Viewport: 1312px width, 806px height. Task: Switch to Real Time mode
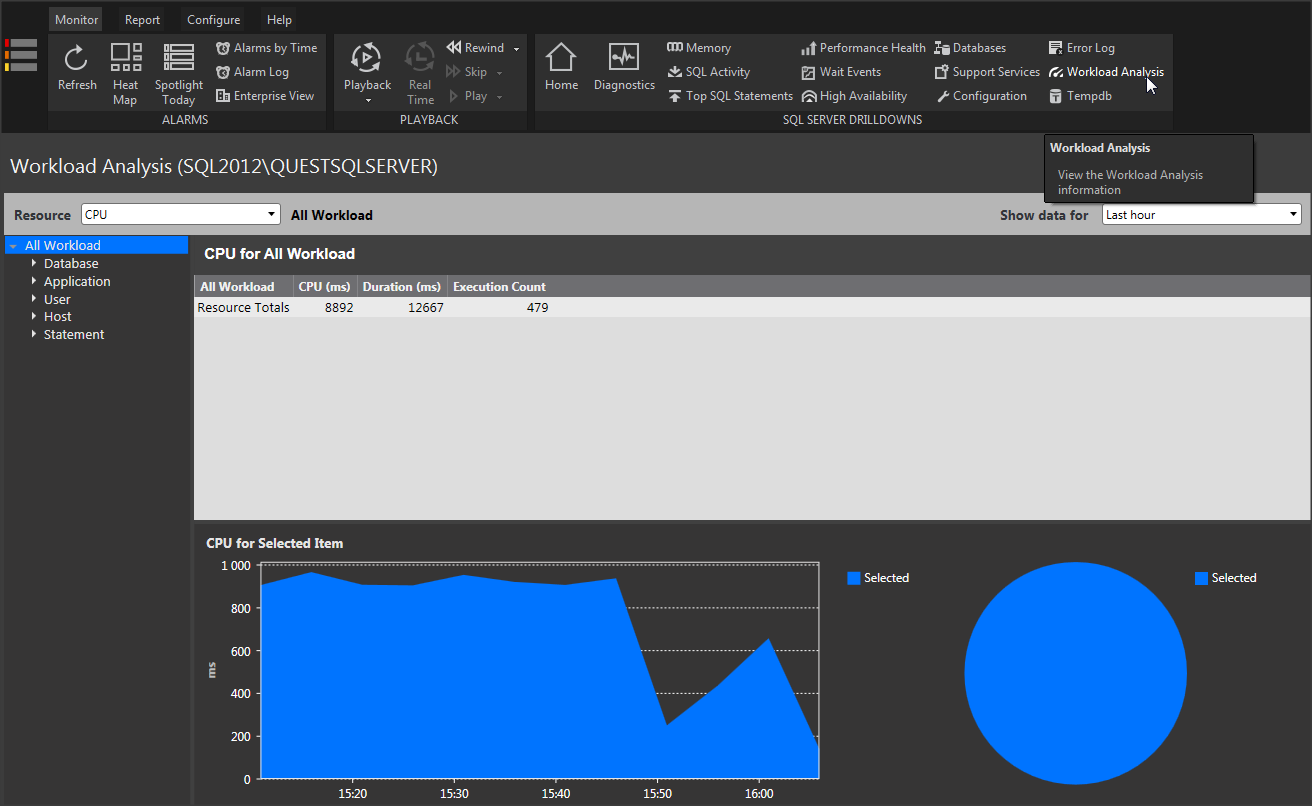(420, 74)
